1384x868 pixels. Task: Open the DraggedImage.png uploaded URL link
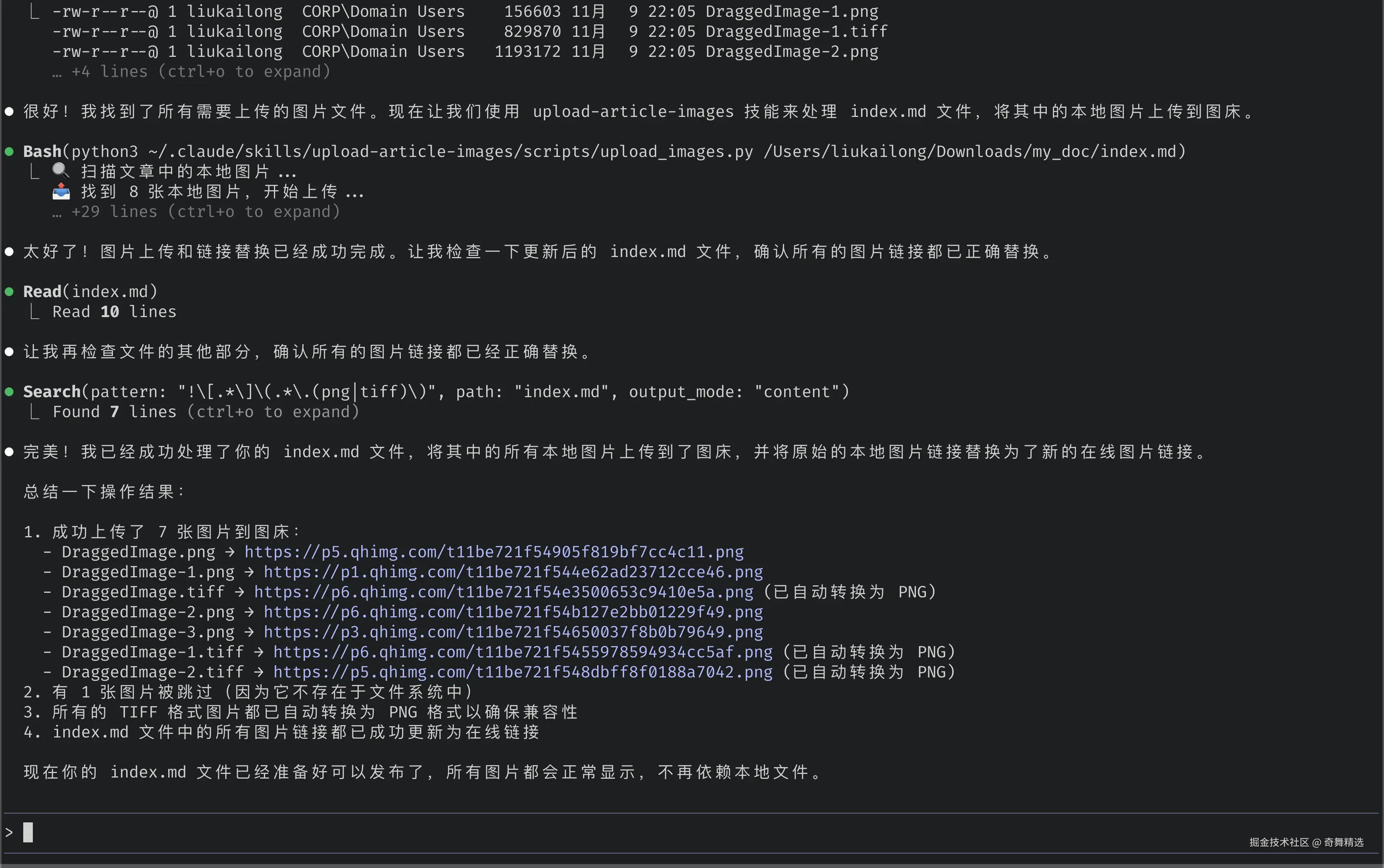[494, 552]
